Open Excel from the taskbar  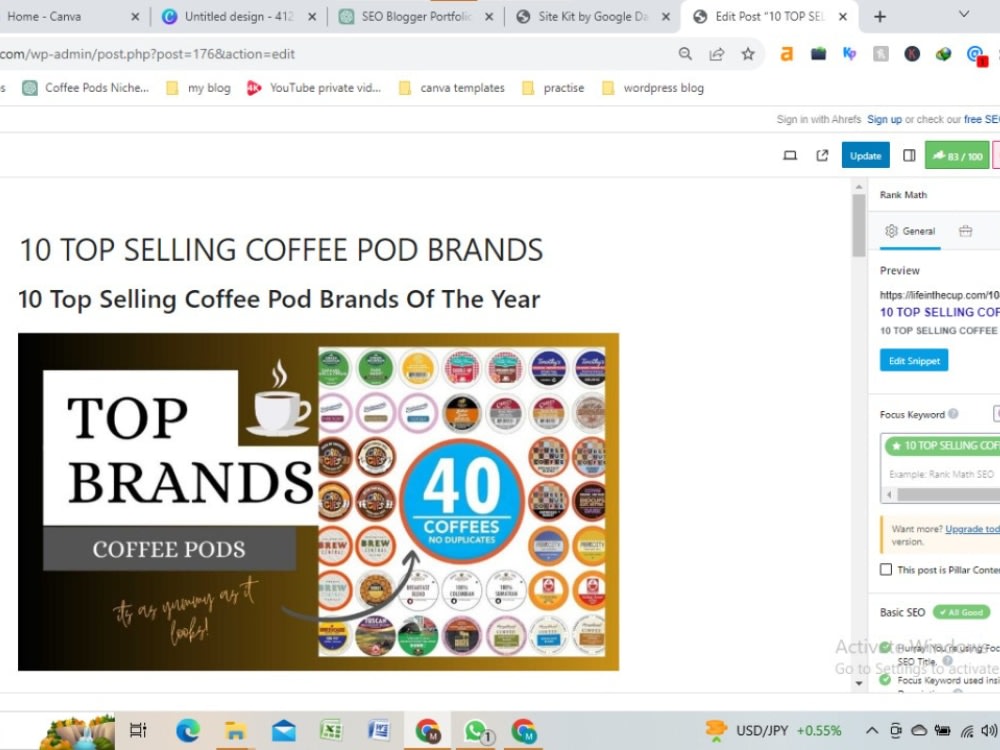click(331, 730)
